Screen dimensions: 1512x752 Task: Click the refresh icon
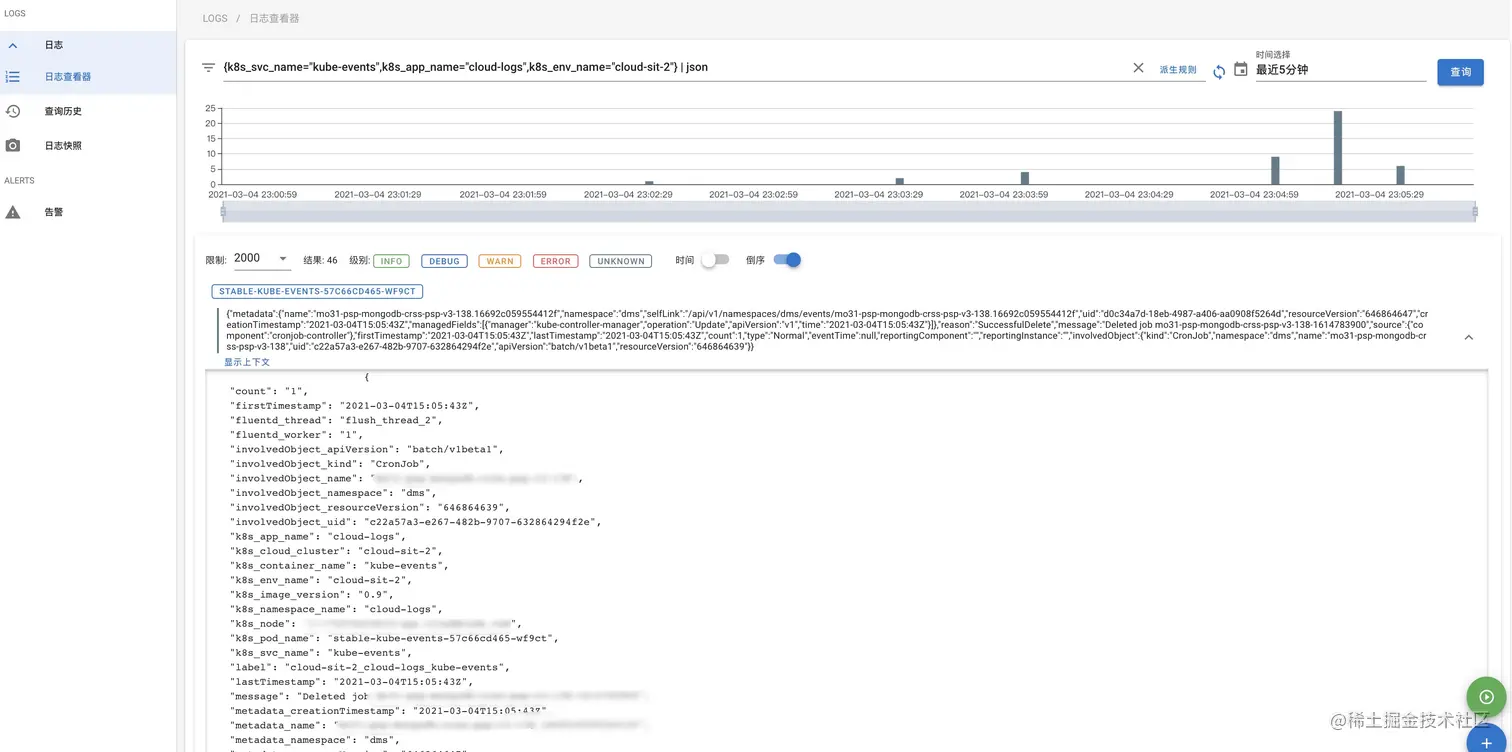pyautogui.click(x=1219, y=72)
